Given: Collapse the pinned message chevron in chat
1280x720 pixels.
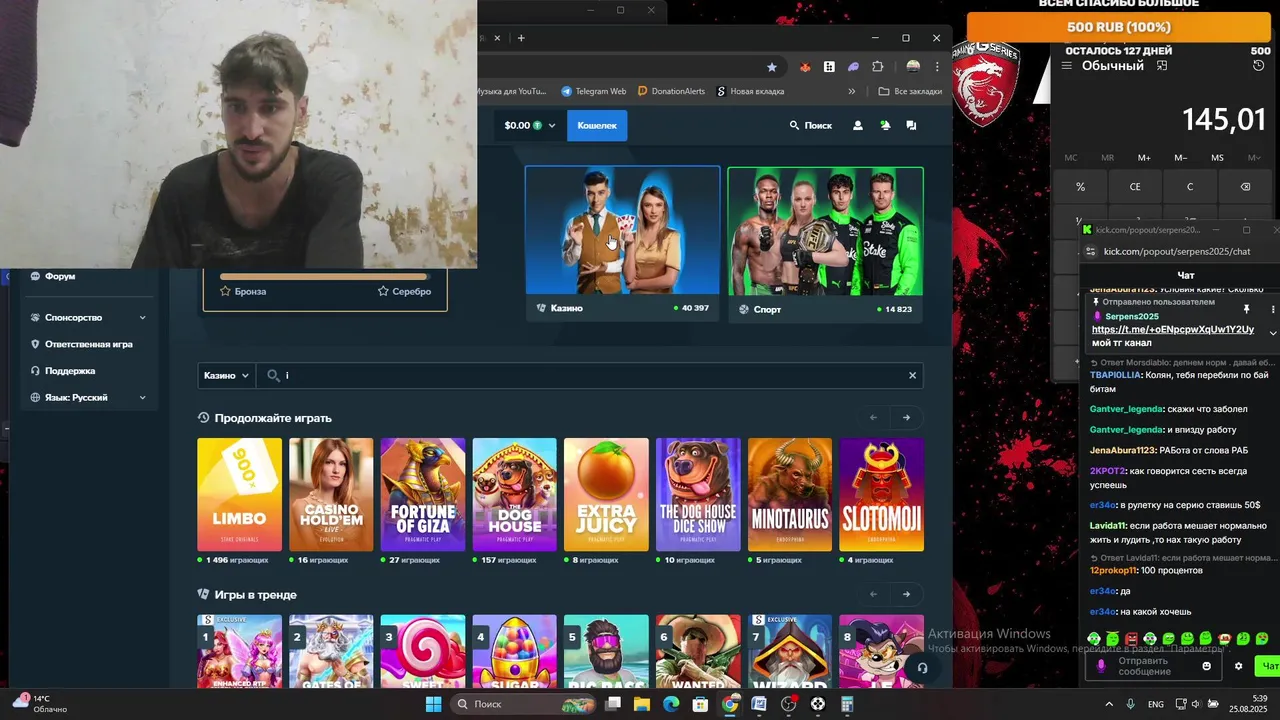Looking at the screenshot, I should [1272, 333].
